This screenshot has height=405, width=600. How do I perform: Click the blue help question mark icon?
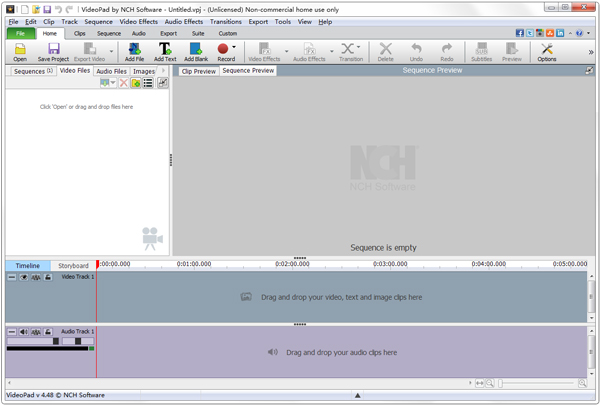579,33
